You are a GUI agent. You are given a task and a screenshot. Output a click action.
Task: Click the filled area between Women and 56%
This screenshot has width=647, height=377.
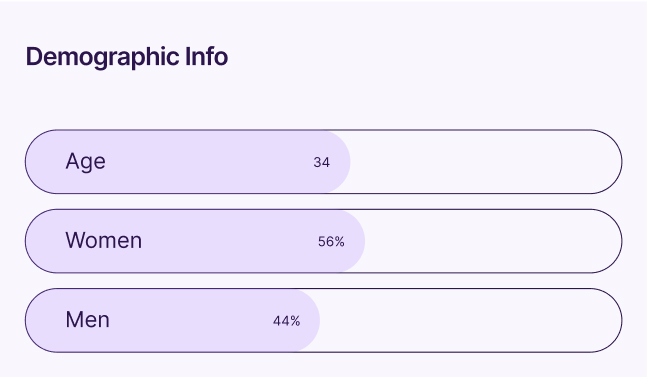[230, 241]
